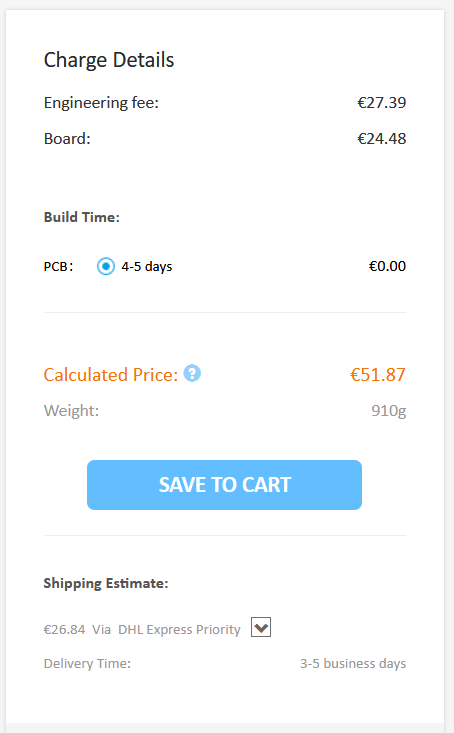Screen dimensions: 454x733
Task: Click the €27.39 engineering fee amount
Action: pyautogui.click(x=382, y=103)
